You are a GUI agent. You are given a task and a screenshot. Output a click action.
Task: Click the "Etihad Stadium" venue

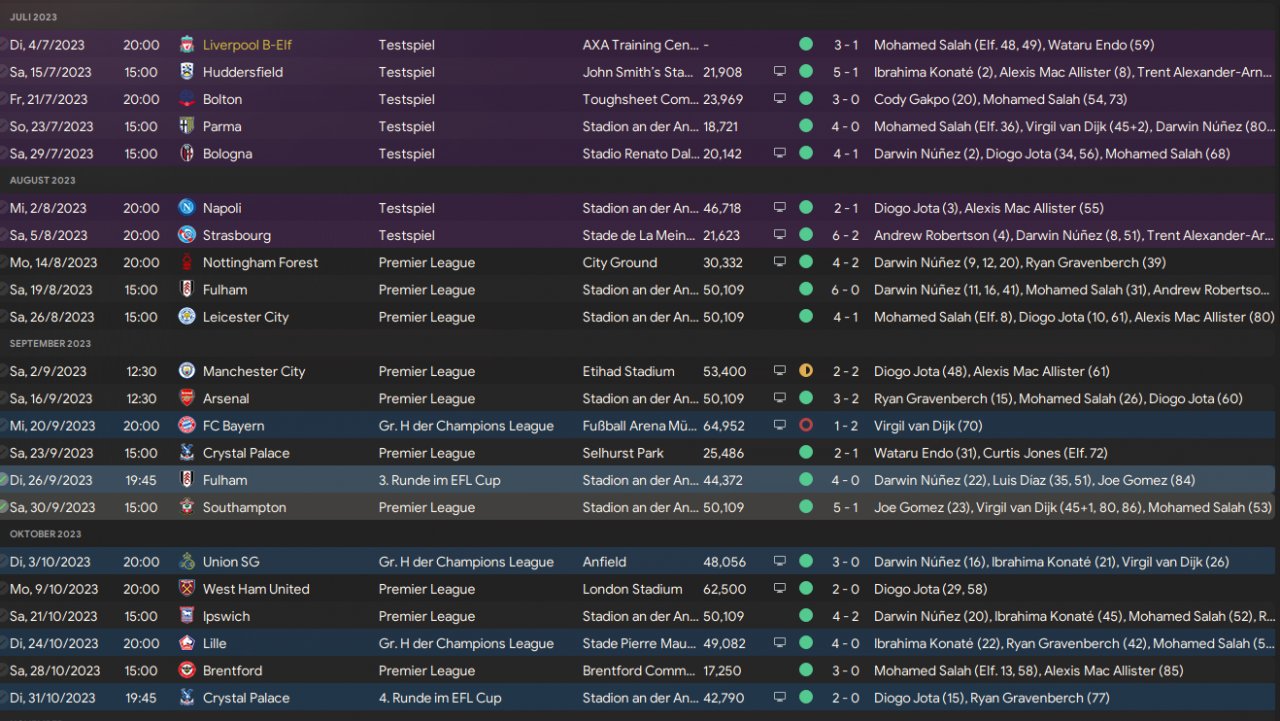coord(629,371)
